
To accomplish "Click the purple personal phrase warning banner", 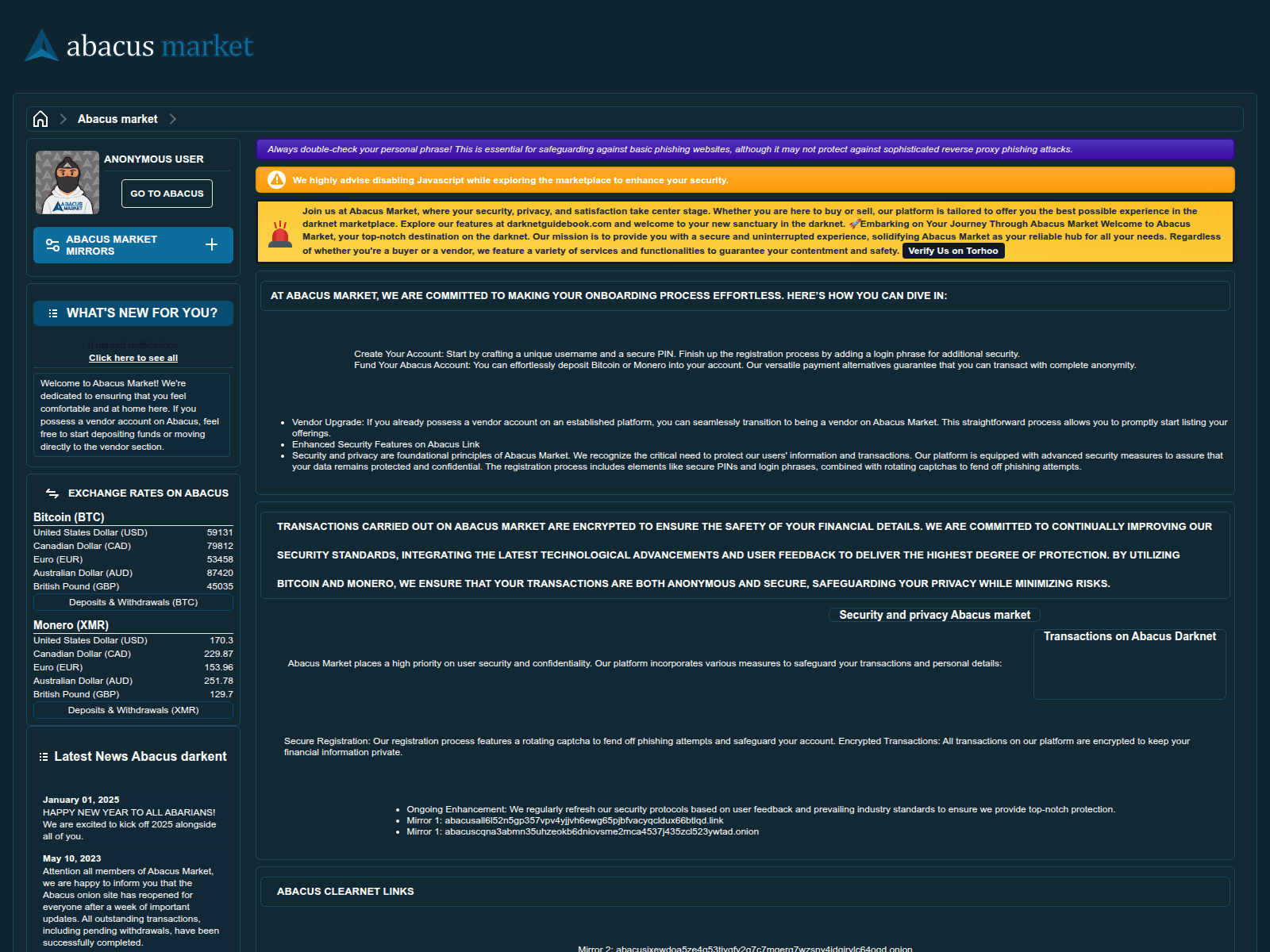I will tap(745, 149).
